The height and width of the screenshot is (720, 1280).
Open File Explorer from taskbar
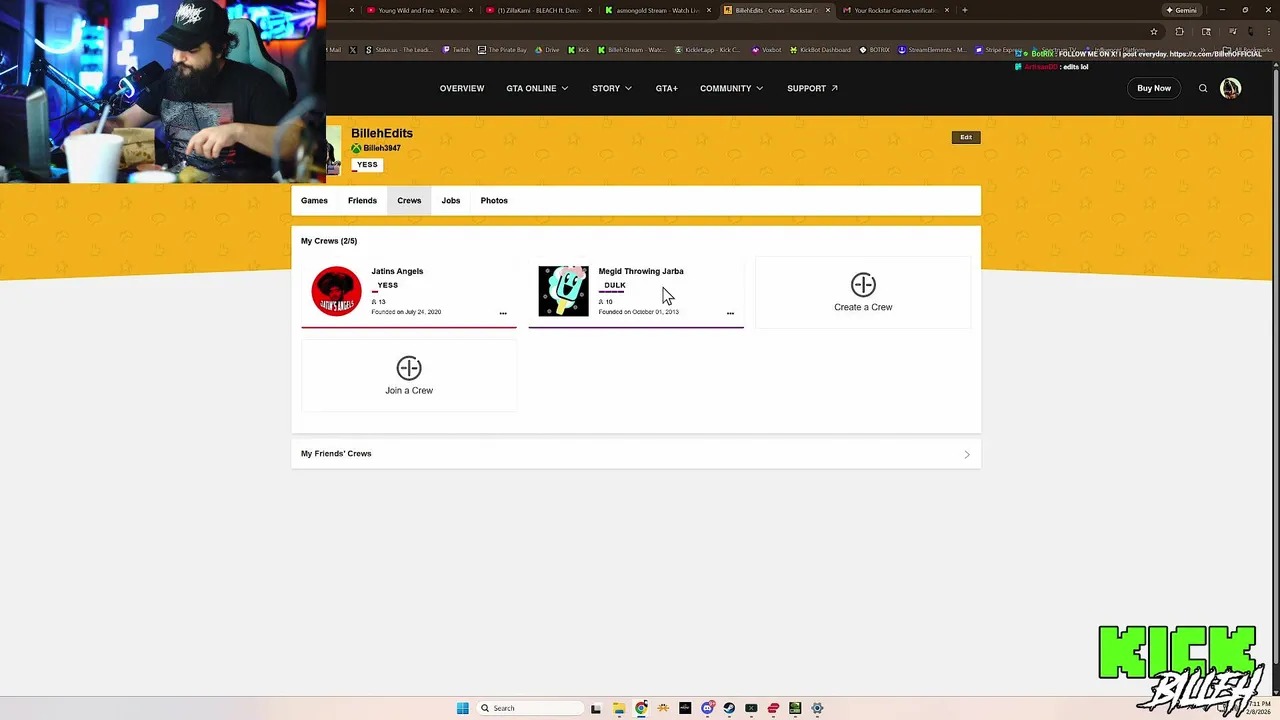pyautogui.click(x=619, y=708)
